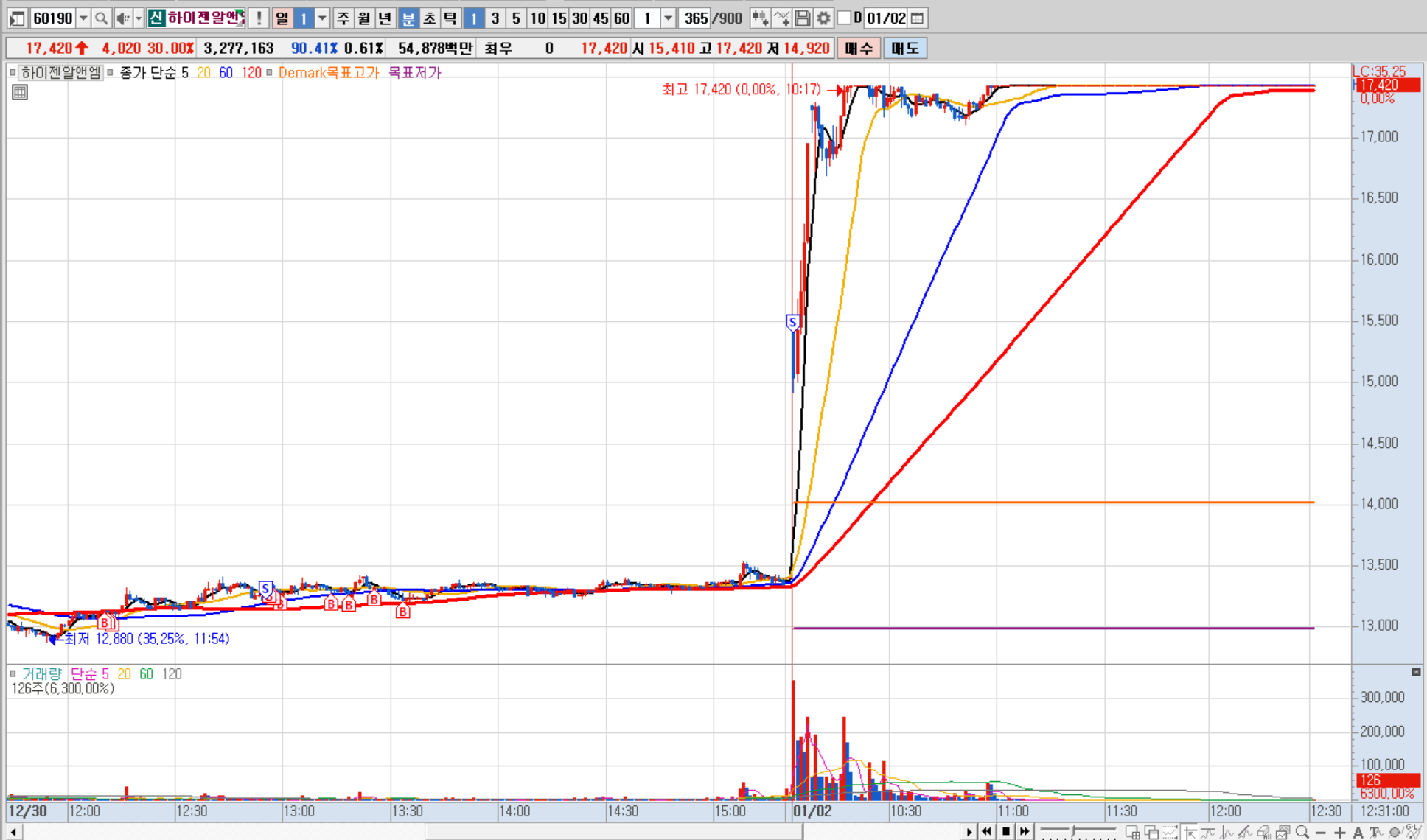This screenshot has height=840, width=1427.
Task: Toggle the D checkbox beside date field
Action: [x=845, y=18]
